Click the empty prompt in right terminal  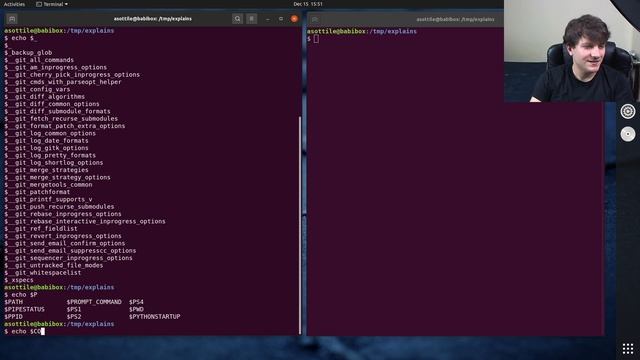313,39
